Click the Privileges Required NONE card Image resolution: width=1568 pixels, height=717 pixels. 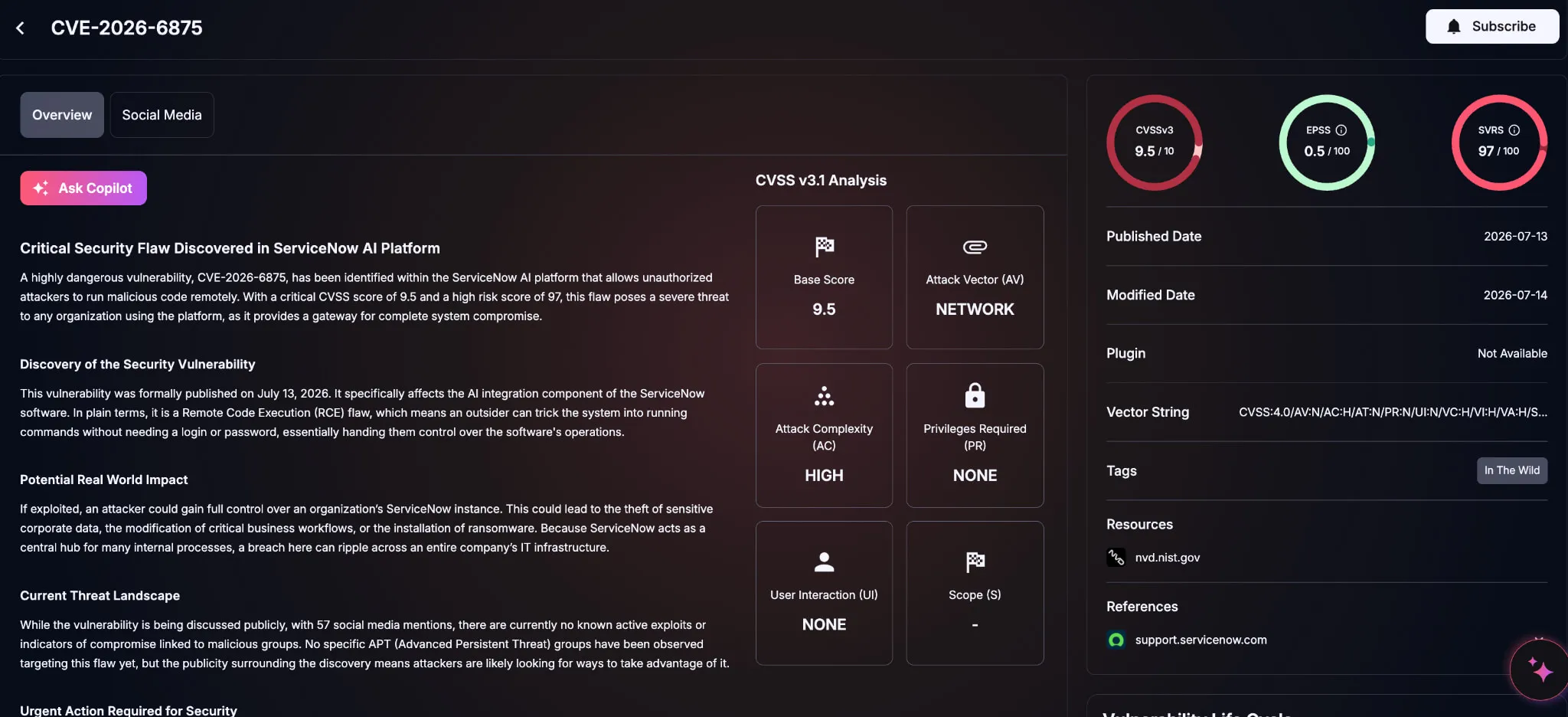[975, 435]
